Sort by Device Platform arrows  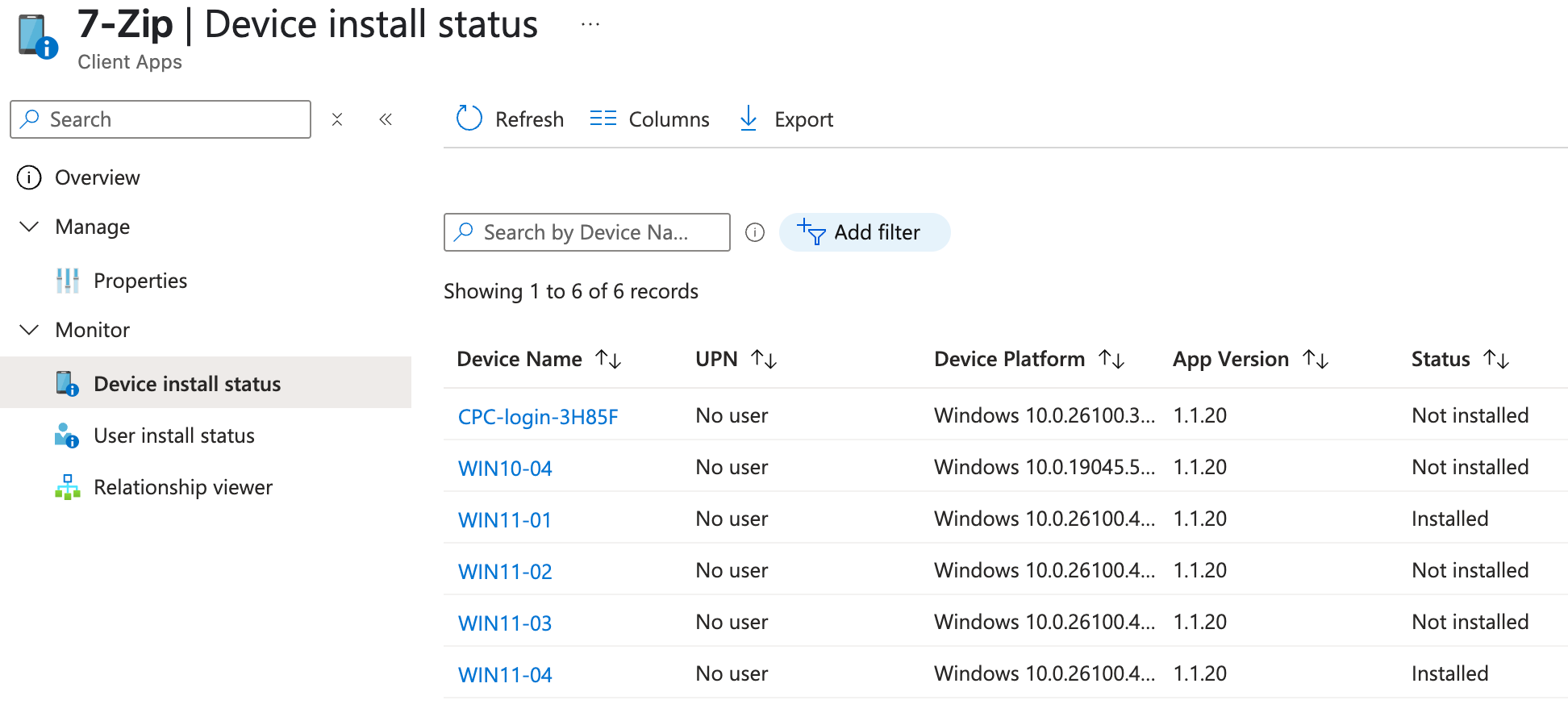tap(1111, 359)
